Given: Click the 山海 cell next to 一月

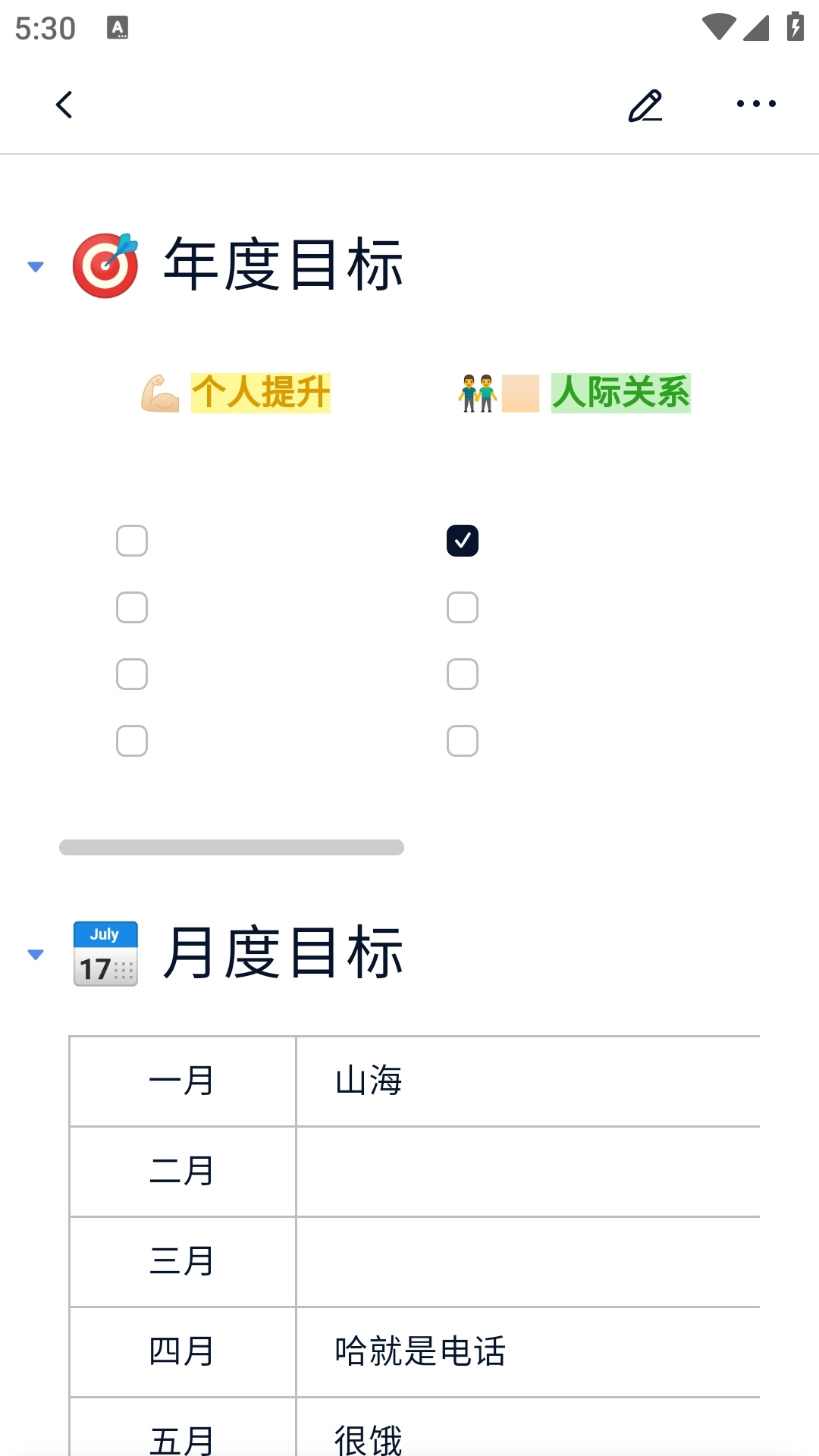Looking at the screenshot, I should 369,1081.
